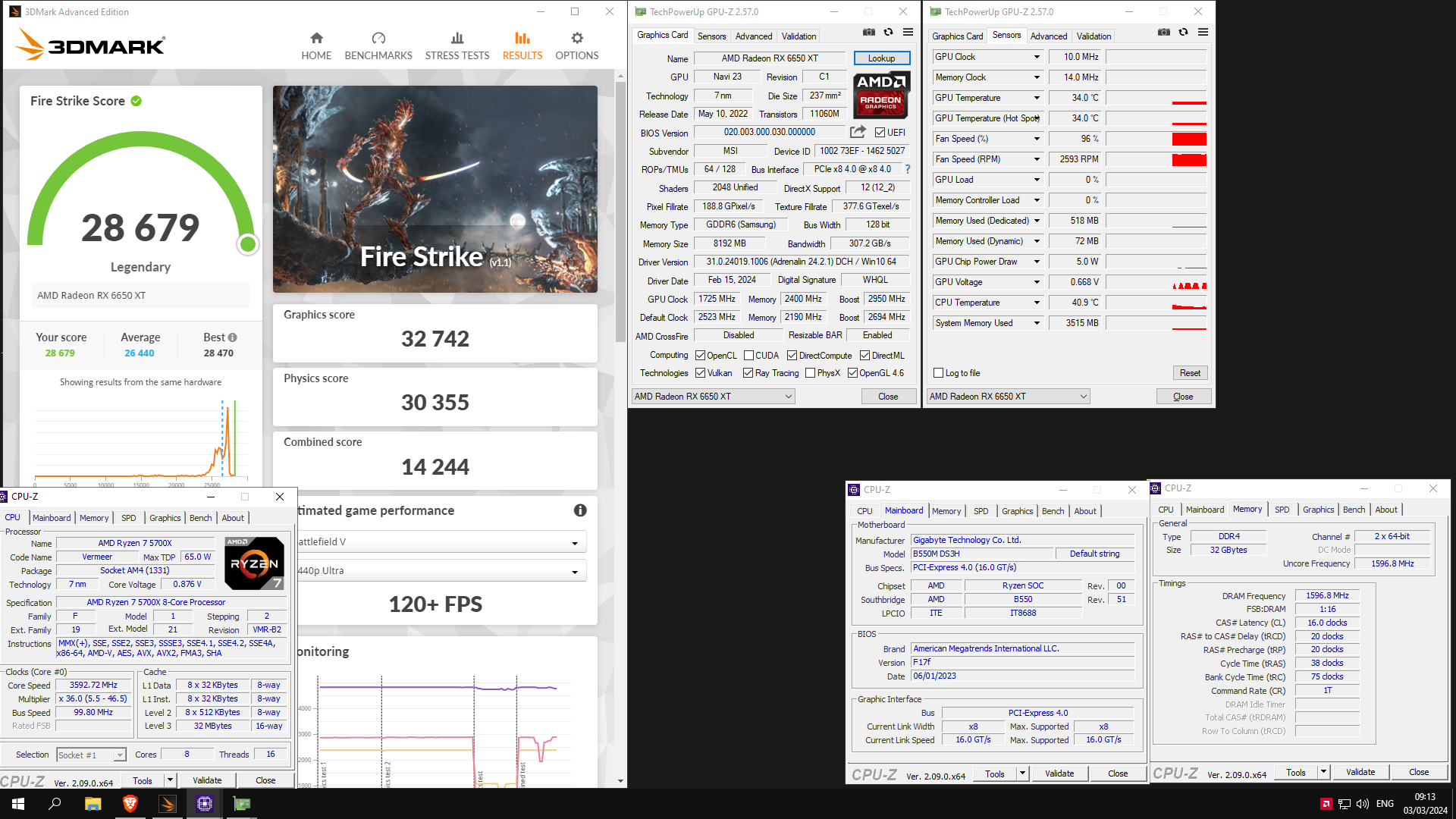
Task: Expand the Fan Speed (RPM) sensor dropdown
Action: coord(1037,159)
